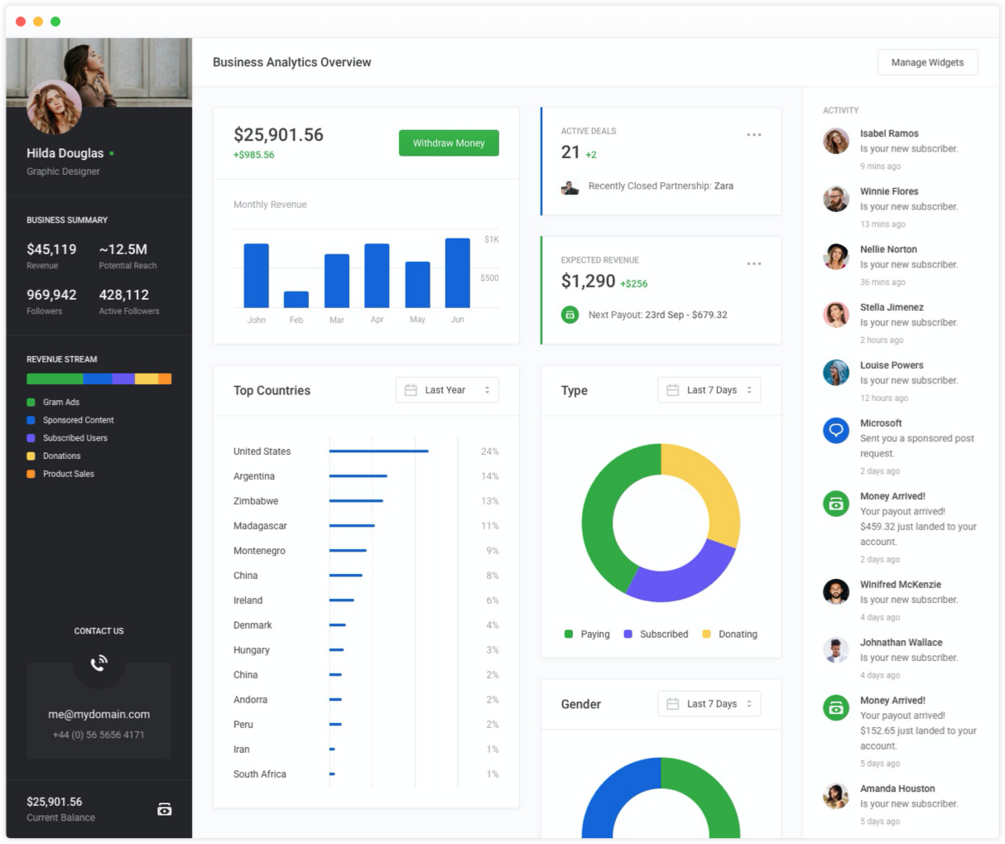This screenshot has width=1005, height=844.
Task: Select the Montenegro country row
Action: click(x=366, y=550)
